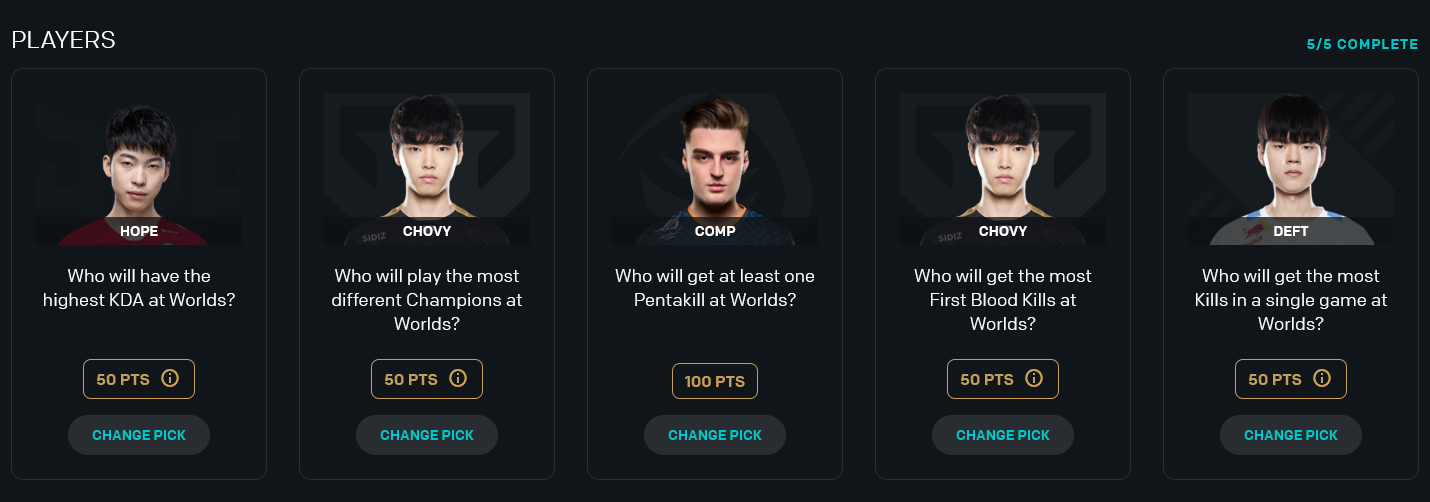Change pick for most First Blood Kills
1430x502 pixels.
pos(1003,435)
